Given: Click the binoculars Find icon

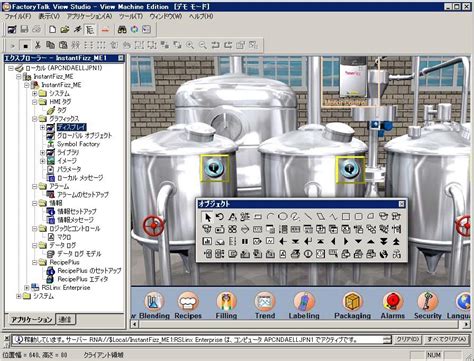Looking at the screenshot, I should pos(122,30).
